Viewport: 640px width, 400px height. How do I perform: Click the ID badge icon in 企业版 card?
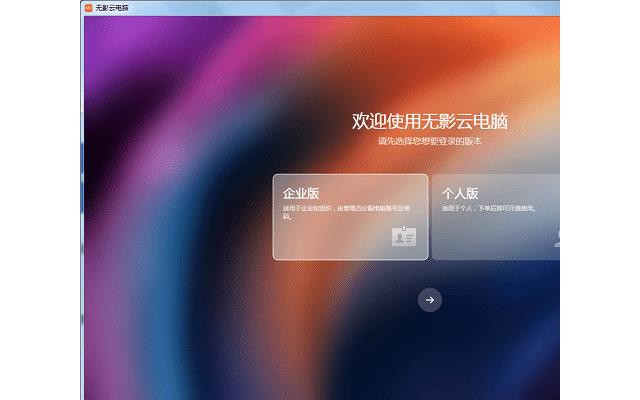[x=404, y=236]
